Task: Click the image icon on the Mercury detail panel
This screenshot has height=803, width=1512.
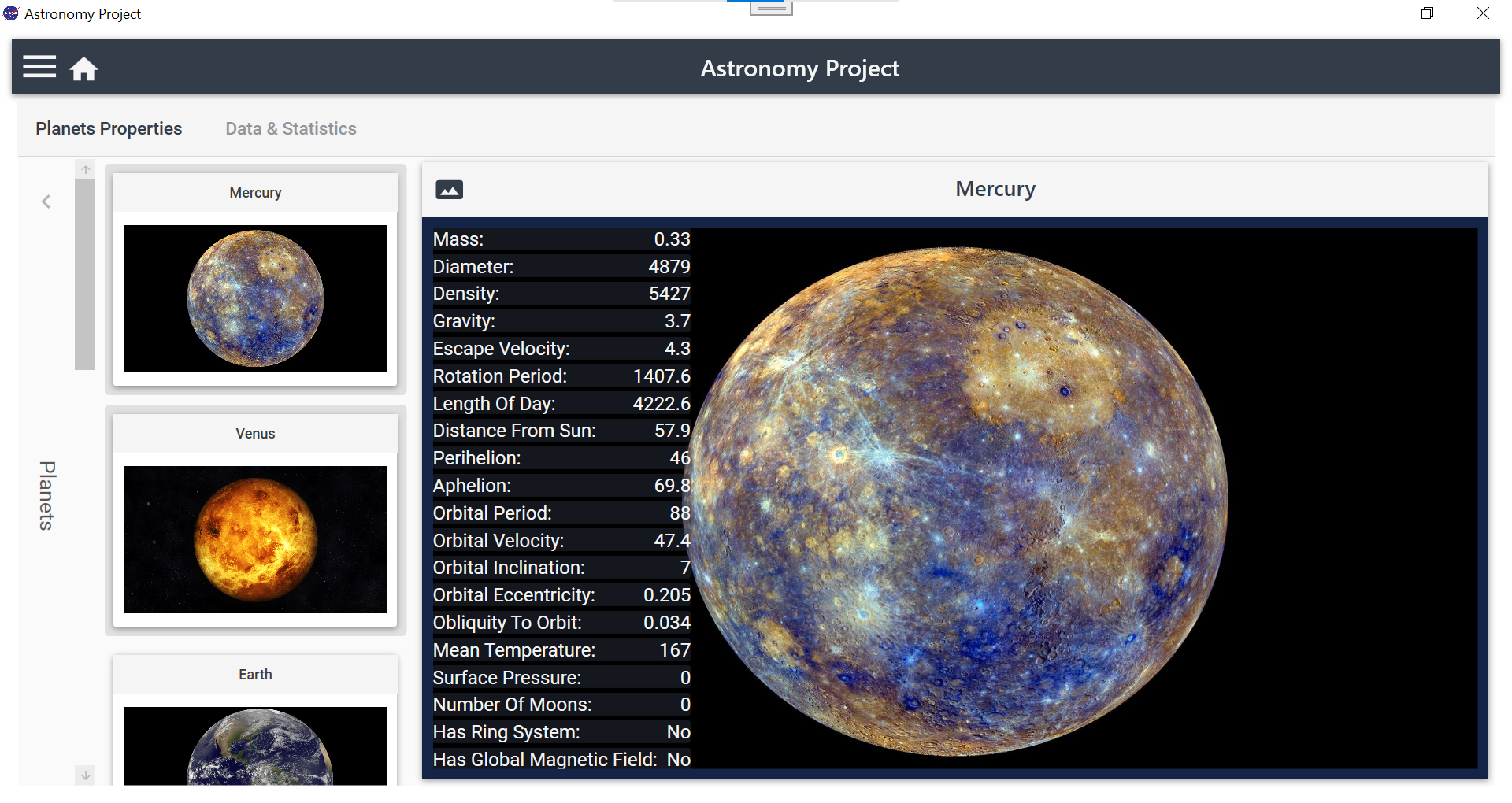Action: (449, 189)
